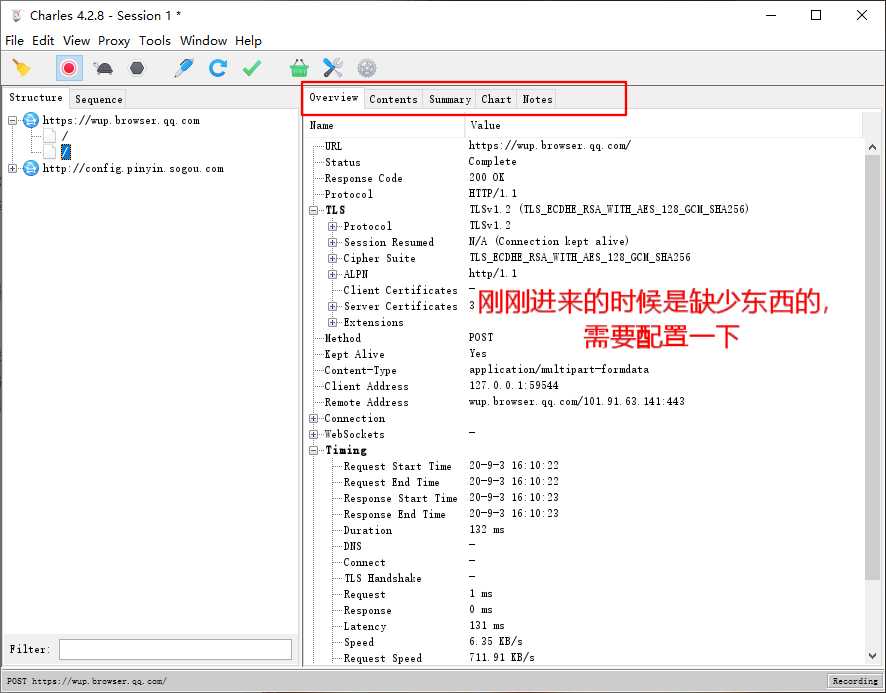Viewport: 886px width, 693px height.
Task: Click the Repeat refresh arrow icon
Action: click(x=217, y=68)
